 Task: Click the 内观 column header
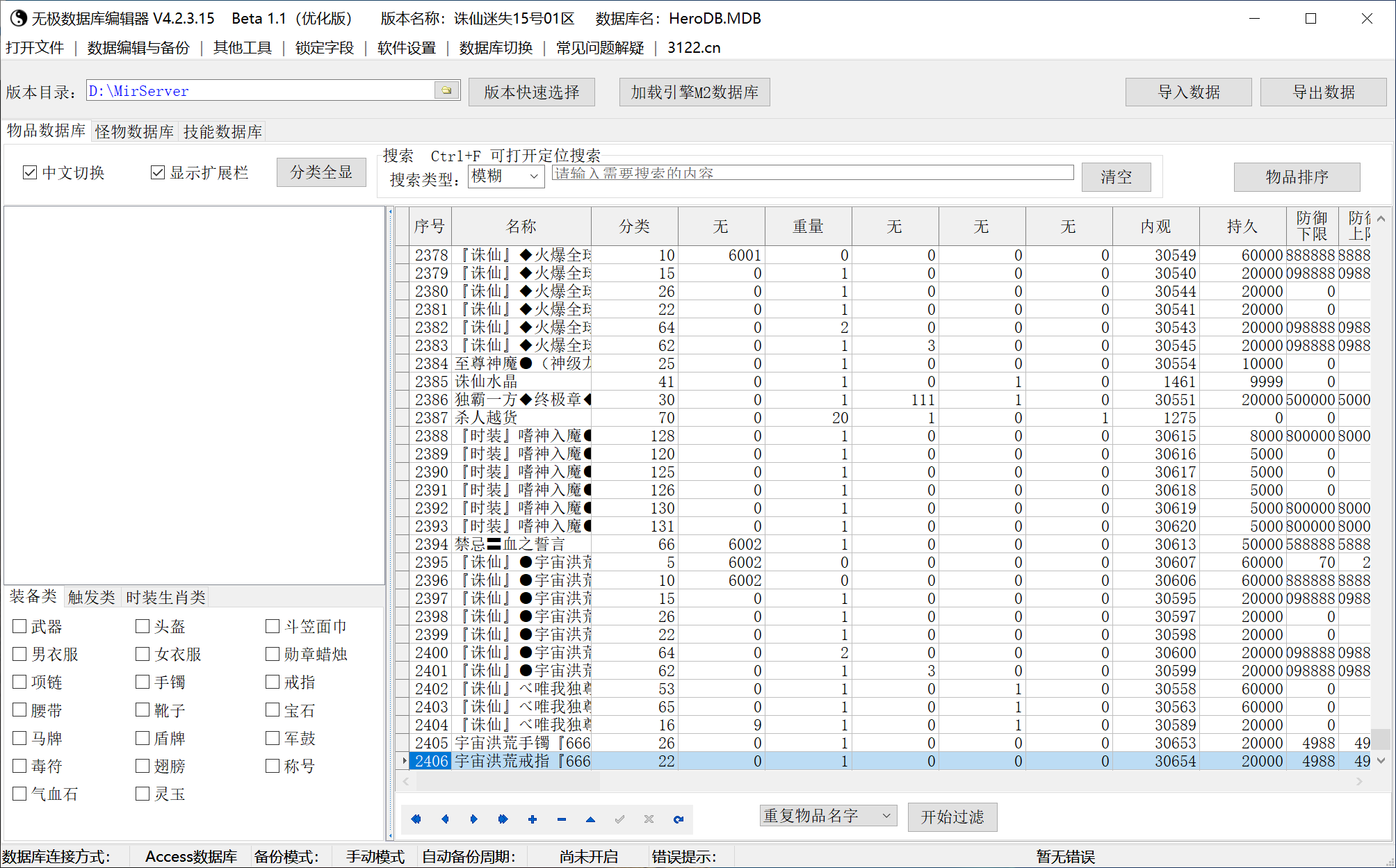[x=1155, y=226]
